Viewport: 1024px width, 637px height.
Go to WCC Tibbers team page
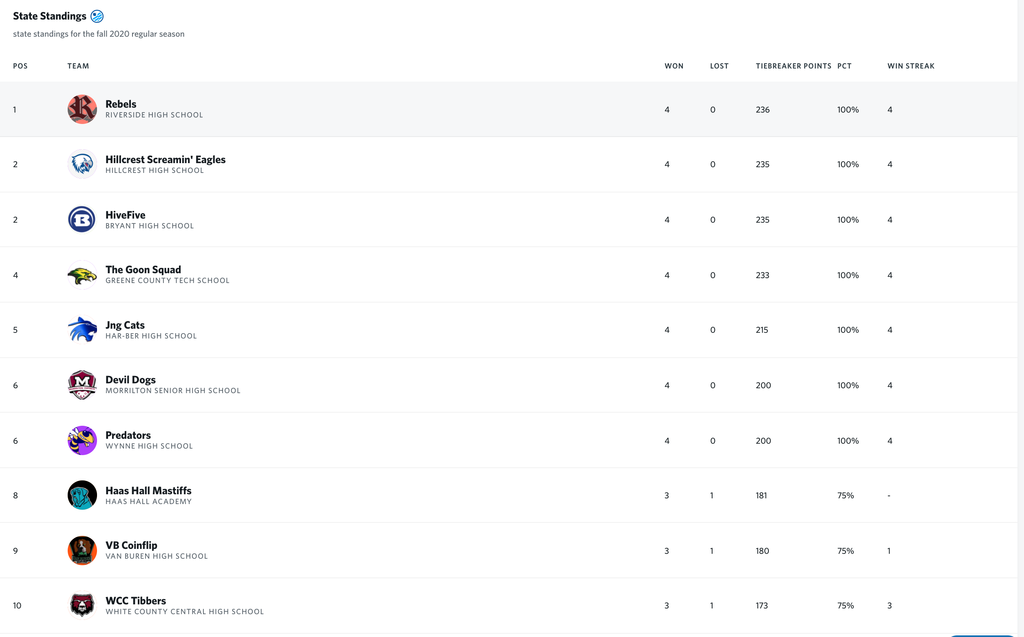coord(136,601)
